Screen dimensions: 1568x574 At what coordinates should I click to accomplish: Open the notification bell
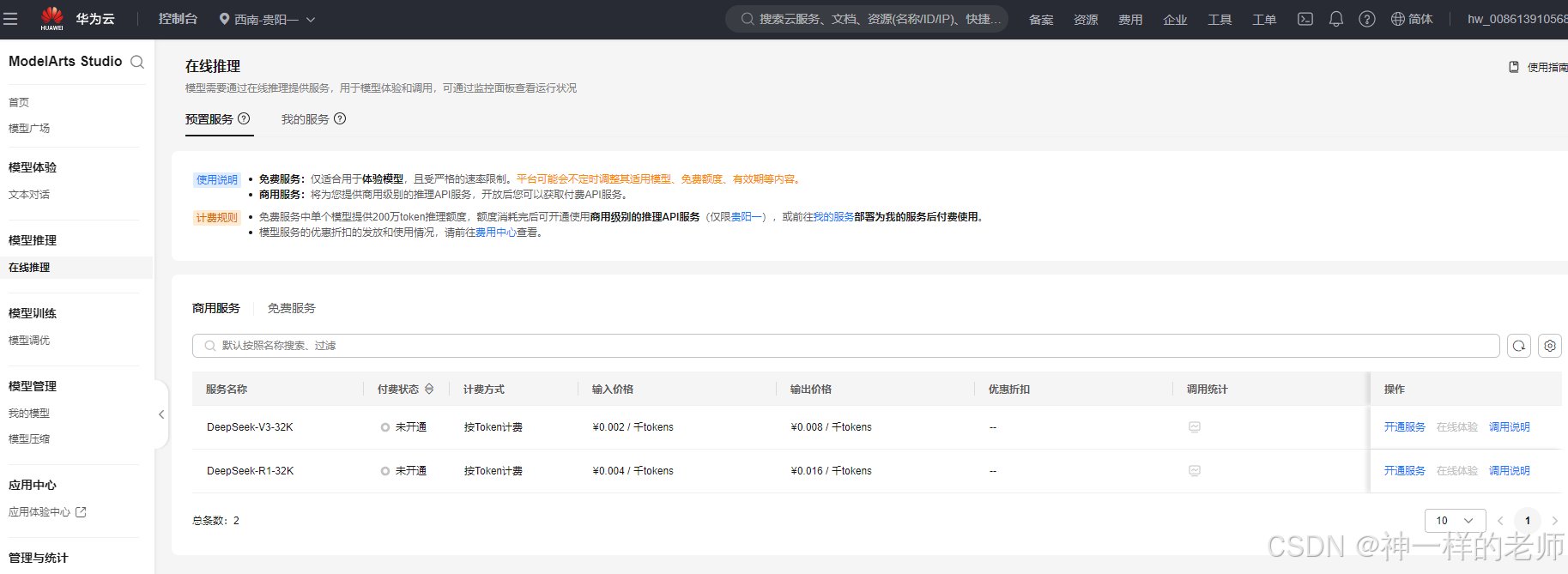(1336, 19)
